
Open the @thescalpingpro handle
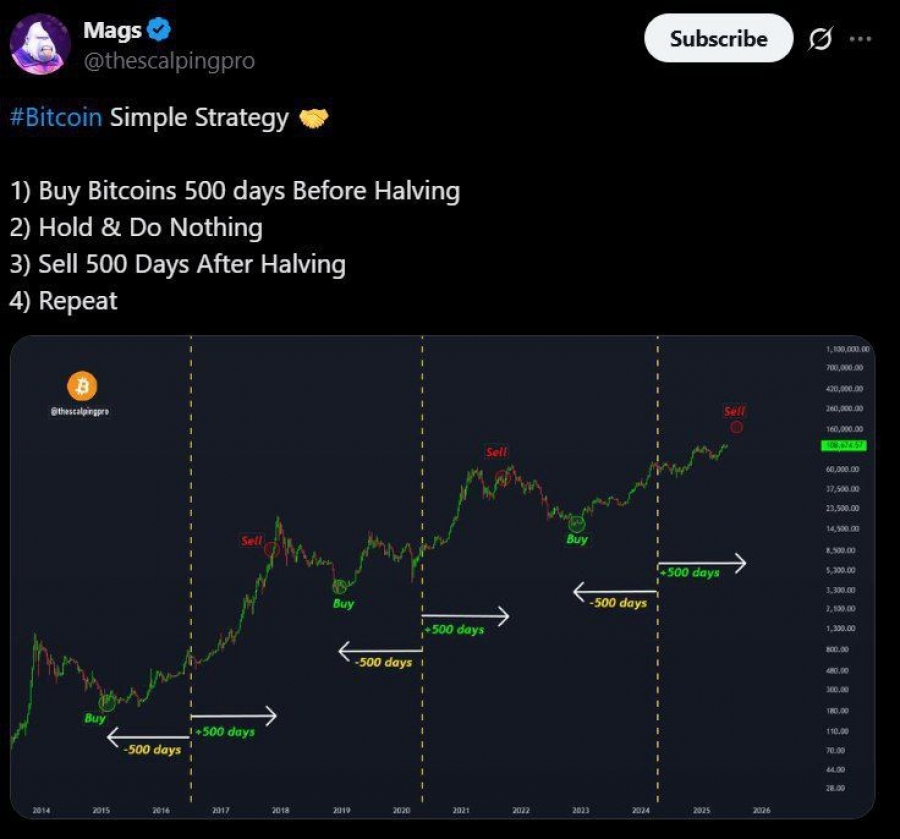(169, 60)
